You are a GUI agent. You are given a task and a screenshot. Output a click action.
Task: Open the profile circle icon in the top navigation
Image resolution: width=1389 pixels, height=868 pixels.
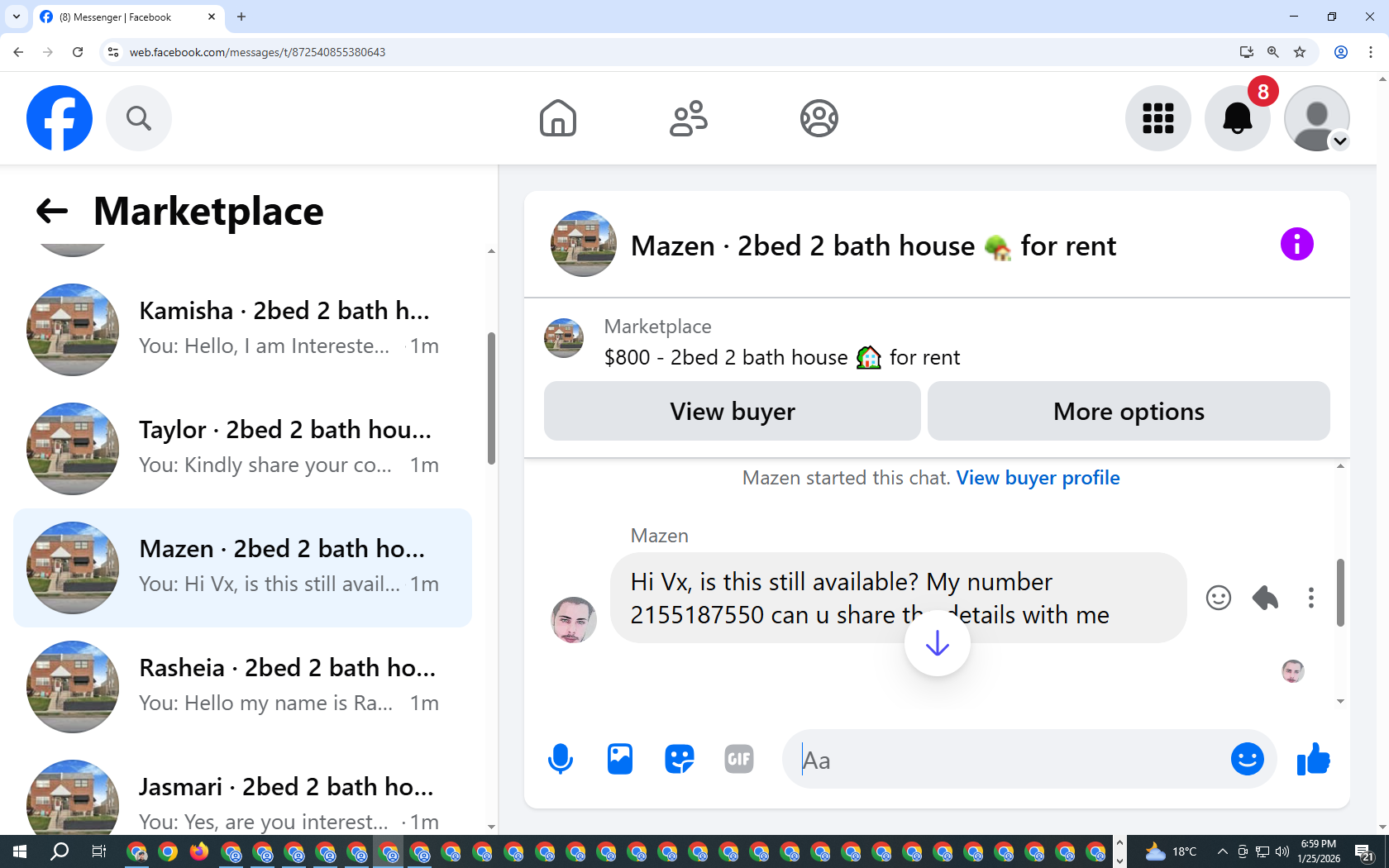[819, 118]
